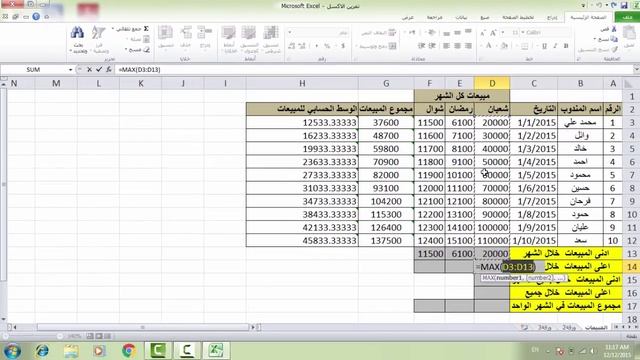Click the fill color bucket icon
The image size is (640, 360).
(504, 46)
